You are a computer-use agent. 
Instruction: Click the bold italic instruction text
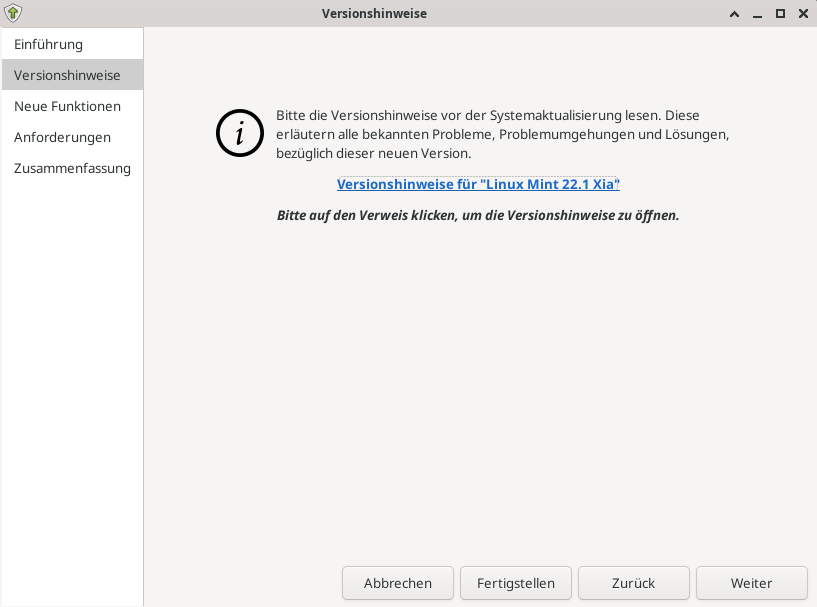coord(478,214)
